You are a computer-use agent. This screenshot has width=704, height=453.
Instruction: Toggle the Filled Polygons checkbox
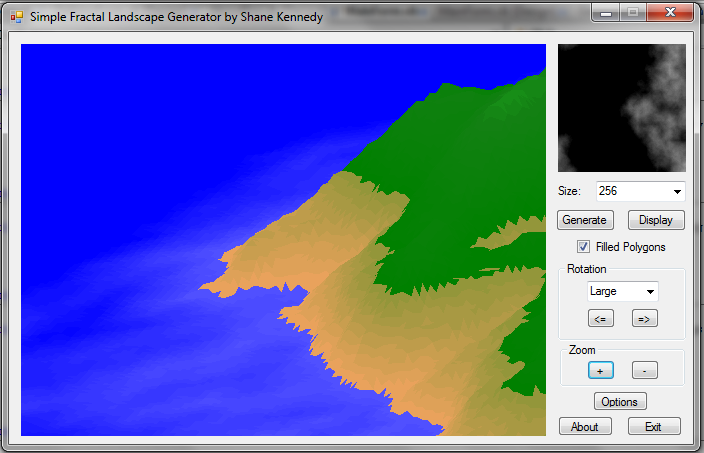(x=583, y=246)
